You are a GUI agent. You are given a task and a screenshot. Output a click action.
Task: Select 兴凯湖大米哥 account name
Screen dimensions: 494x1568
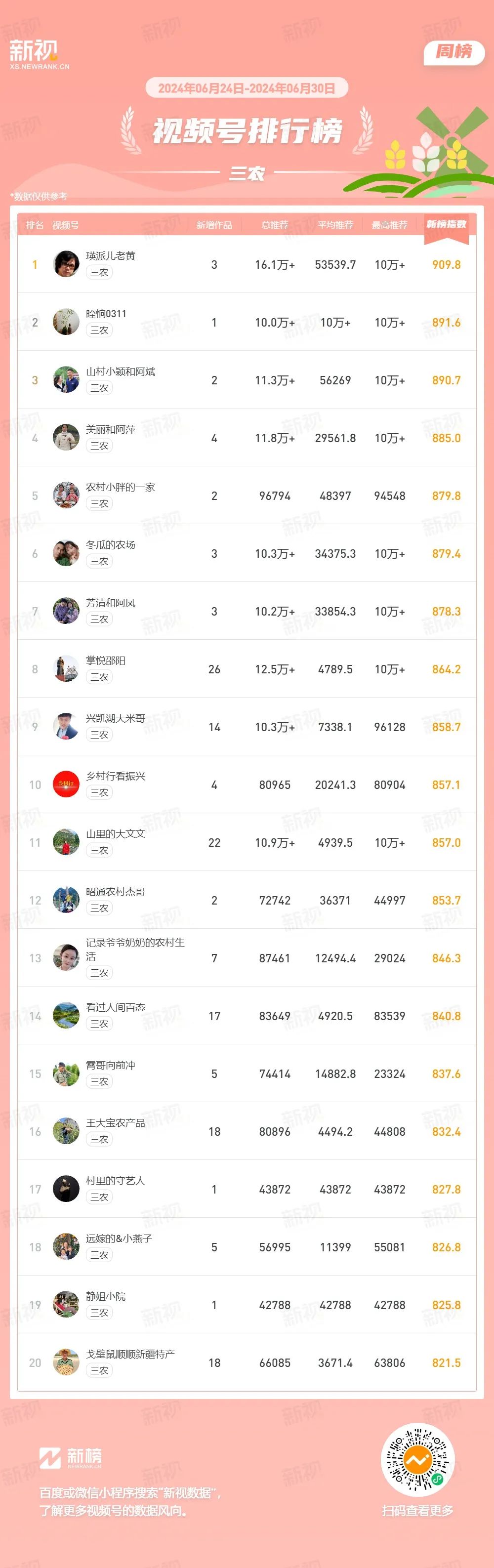116,718
